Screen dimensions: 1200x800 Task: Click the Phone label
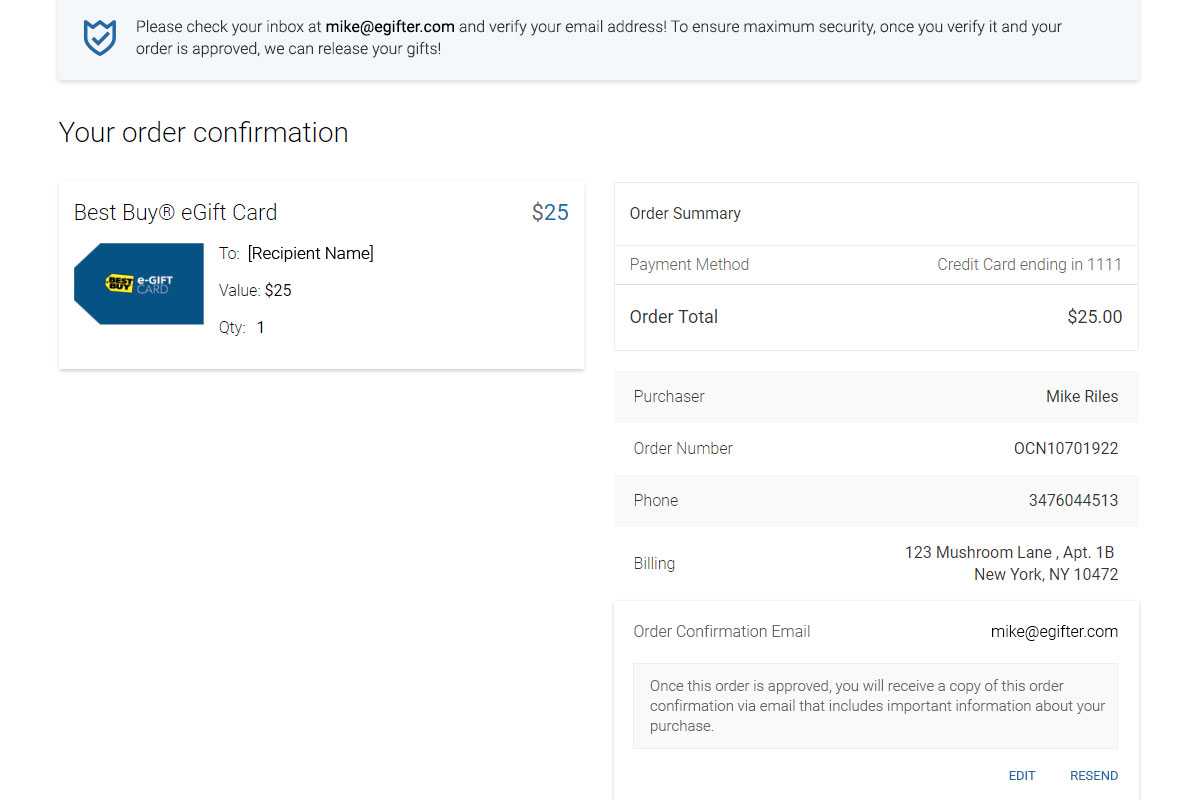coord(656,501)
